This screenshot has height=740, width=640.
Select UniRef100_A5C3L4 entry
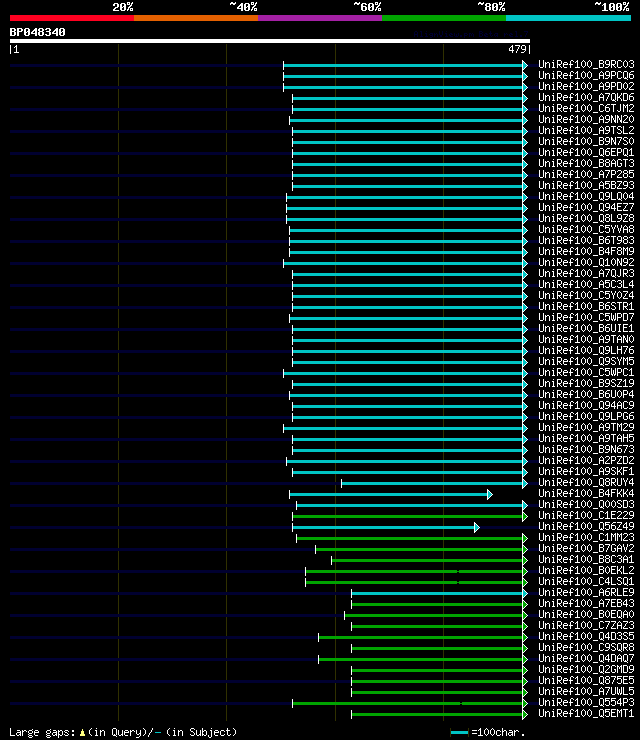(x=586, y=285)
